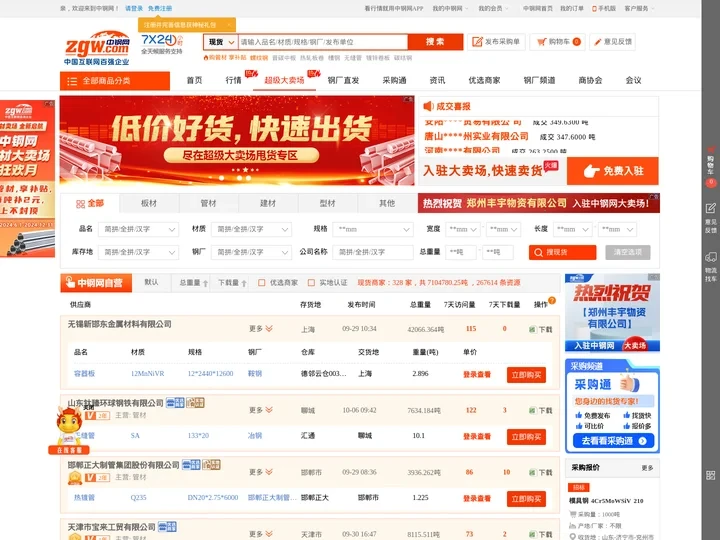Click the online customer service mascot
This screenshot has width=720, height=540.
click(x=69, y=430)
